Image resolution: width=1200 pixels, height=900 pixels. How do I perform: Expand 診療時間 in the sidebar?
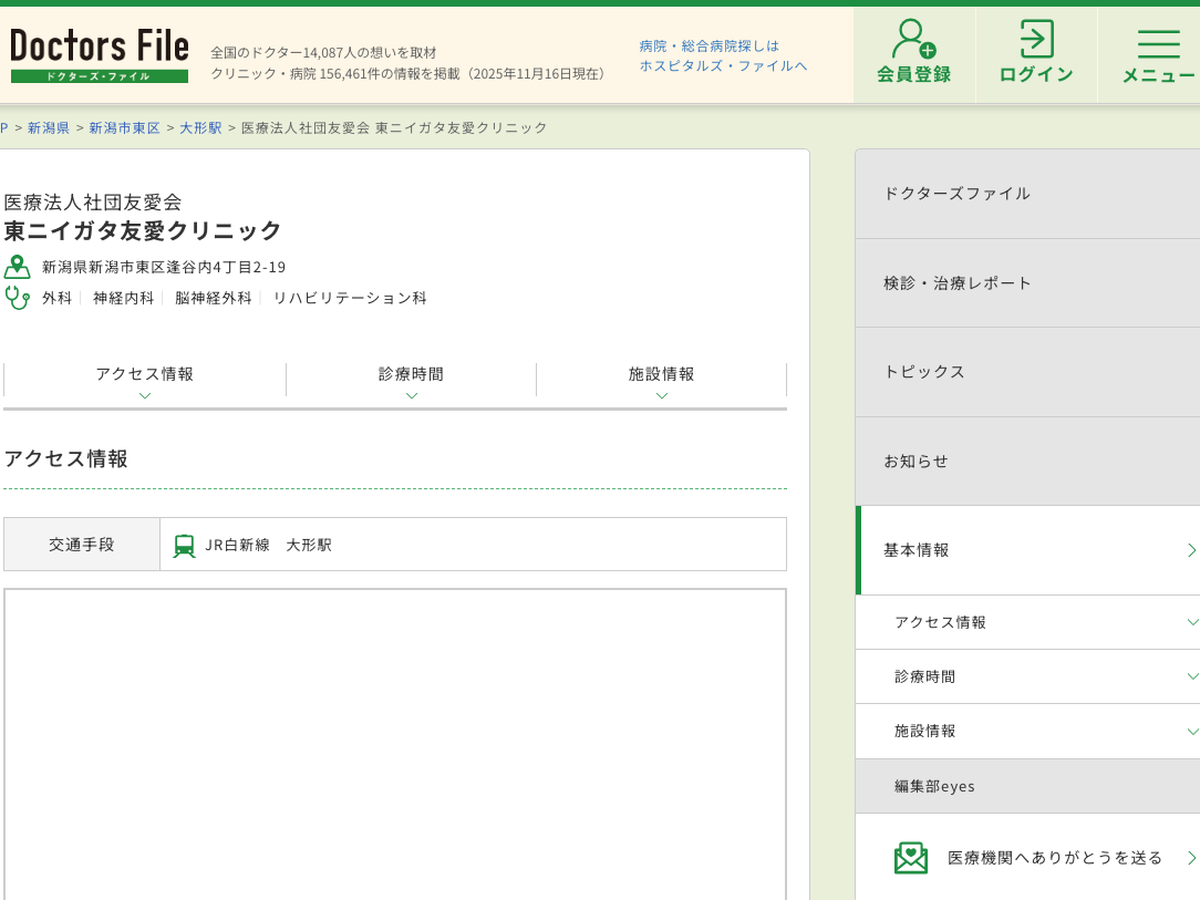(x=1027, y=677)
